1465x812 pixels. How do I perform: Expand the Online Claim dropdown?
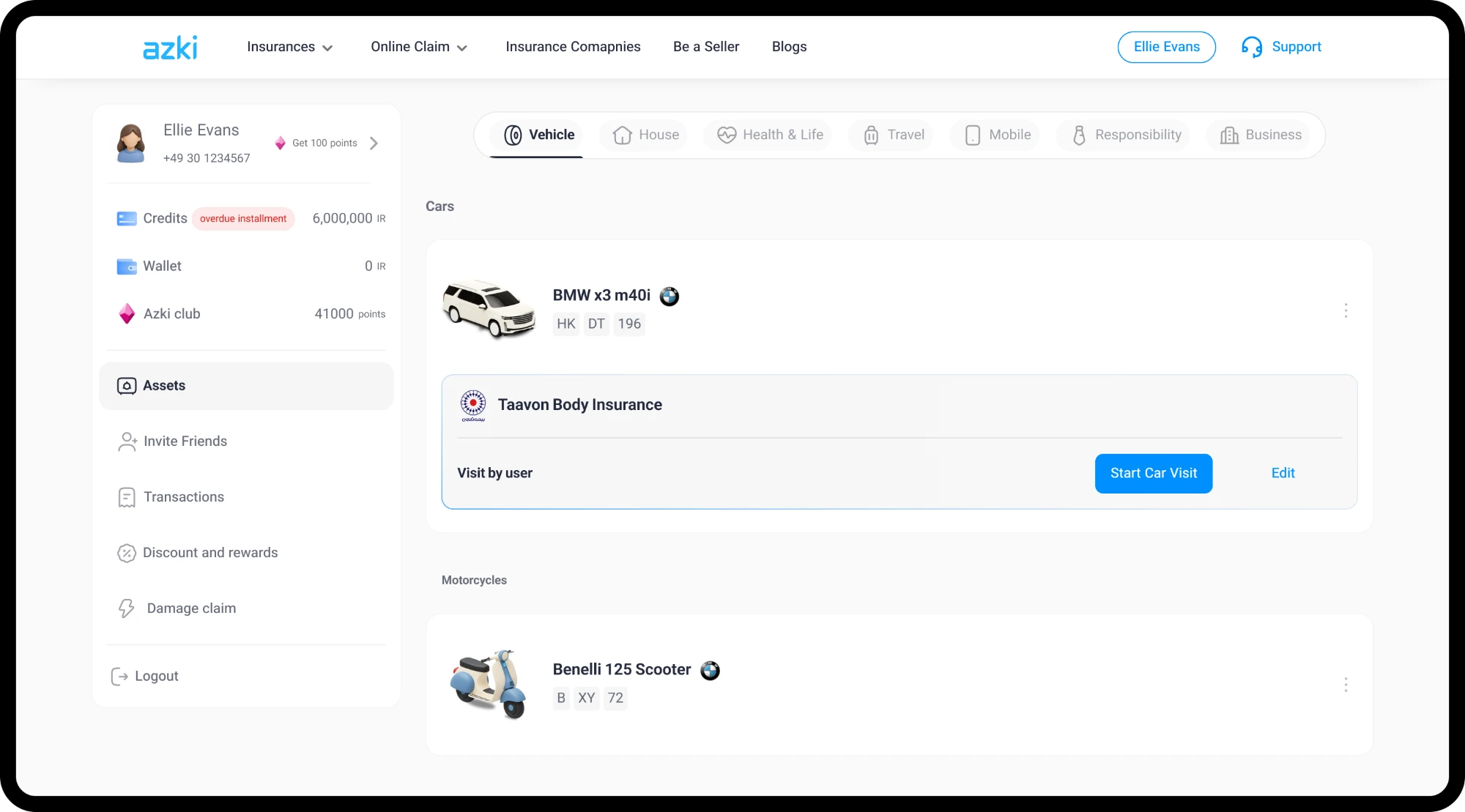pos(419,47)
